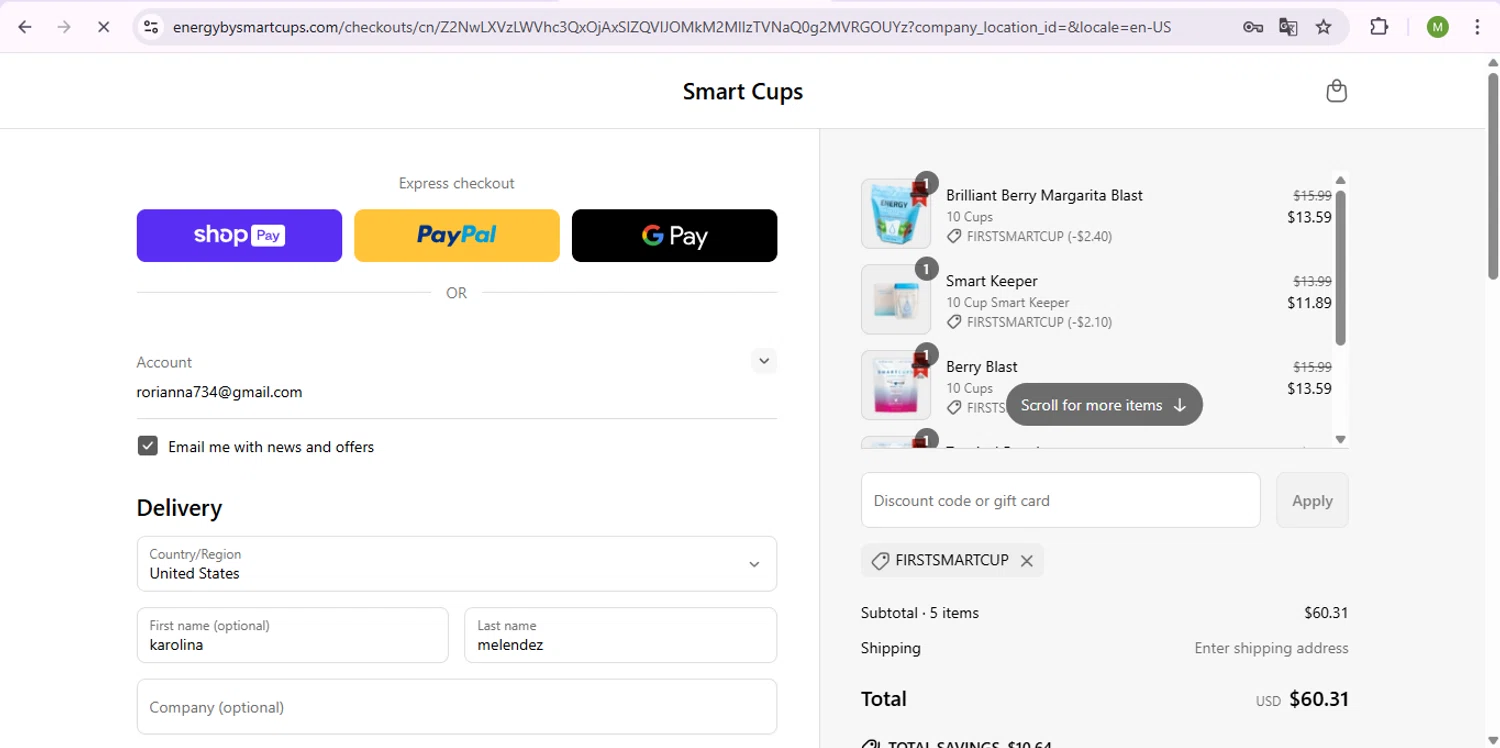Click the Smart Cups store title
Image resolution: width=1500 pixels, height=748 pixels.
743,92
